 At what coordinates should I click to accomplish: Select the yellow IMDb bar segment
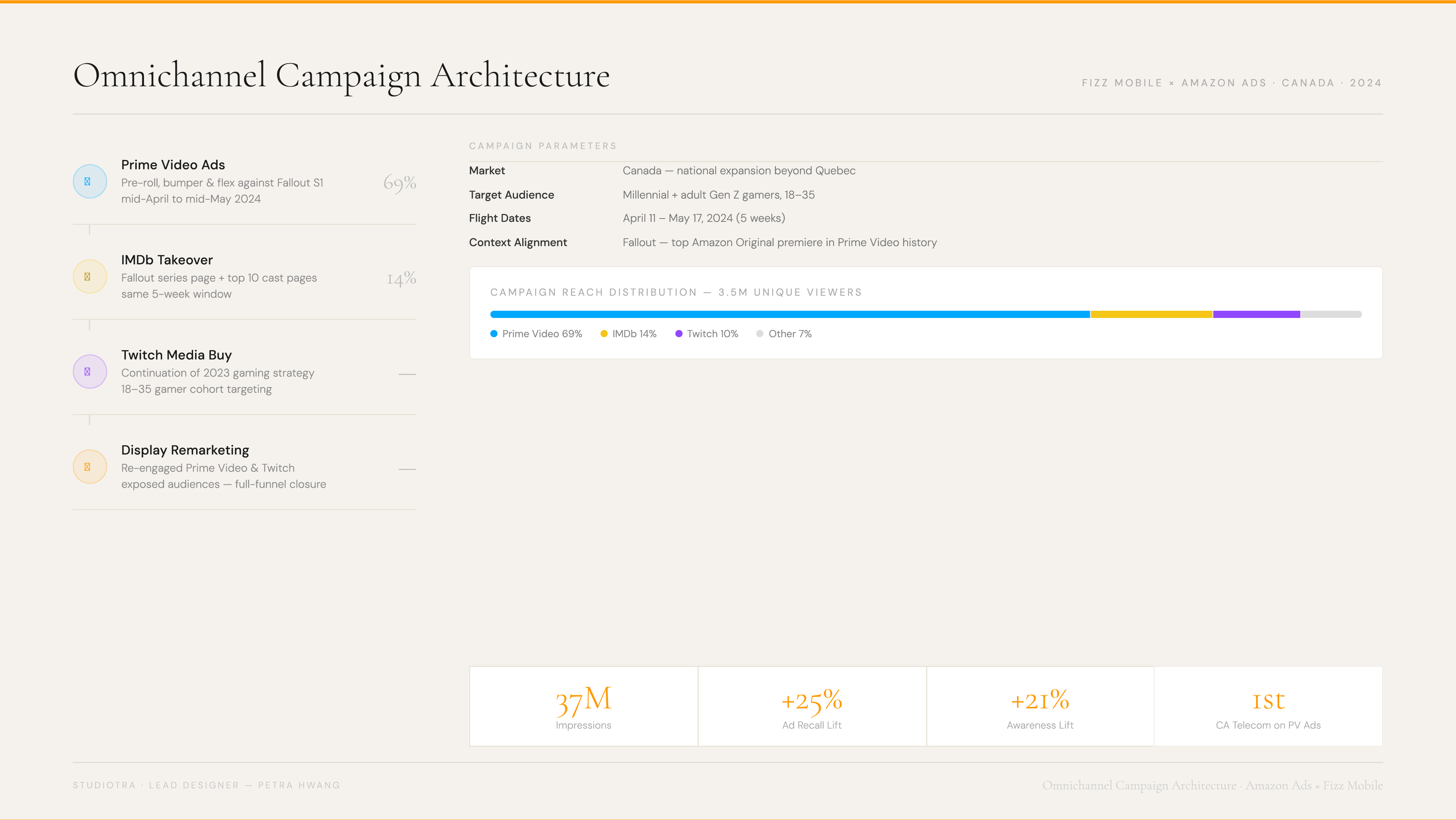click(1151, 315)
